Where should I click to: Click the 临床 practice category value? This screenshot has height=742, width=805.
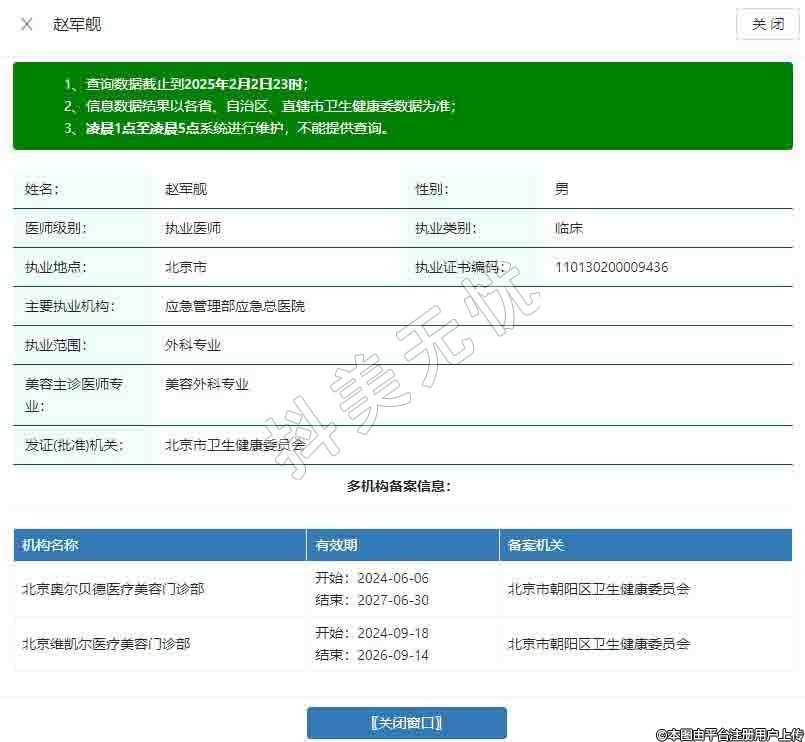point(569,228)
